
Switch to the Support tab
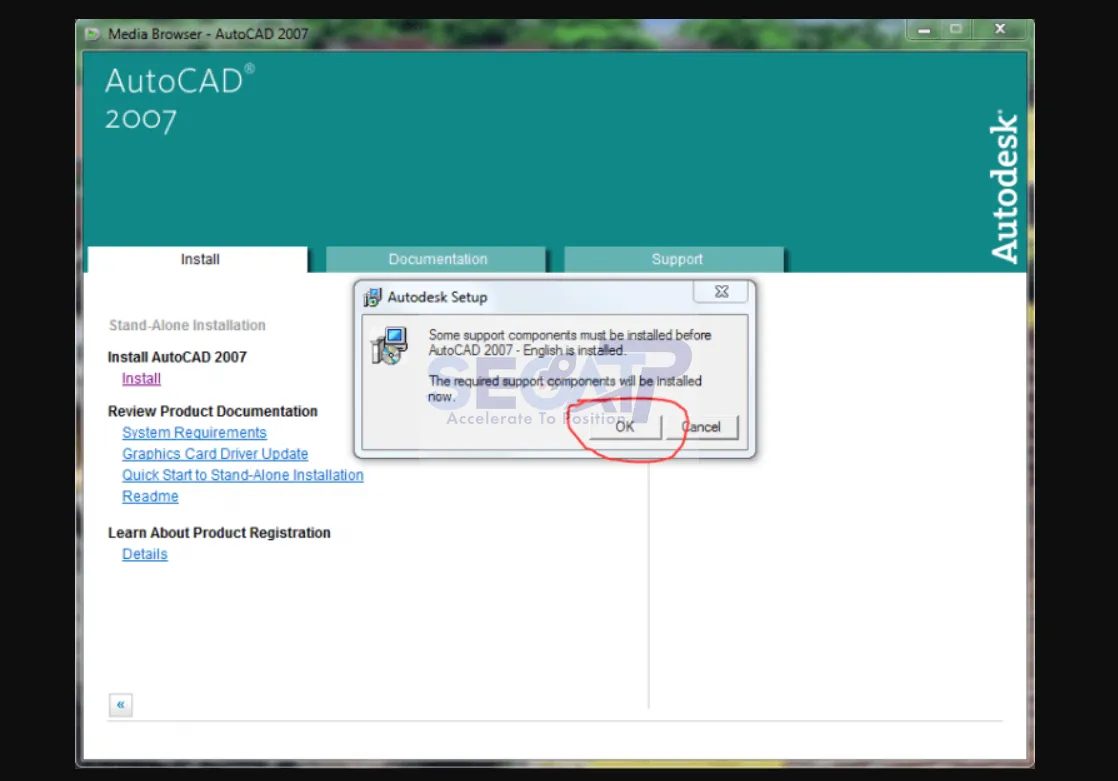(x=676, y=259)
